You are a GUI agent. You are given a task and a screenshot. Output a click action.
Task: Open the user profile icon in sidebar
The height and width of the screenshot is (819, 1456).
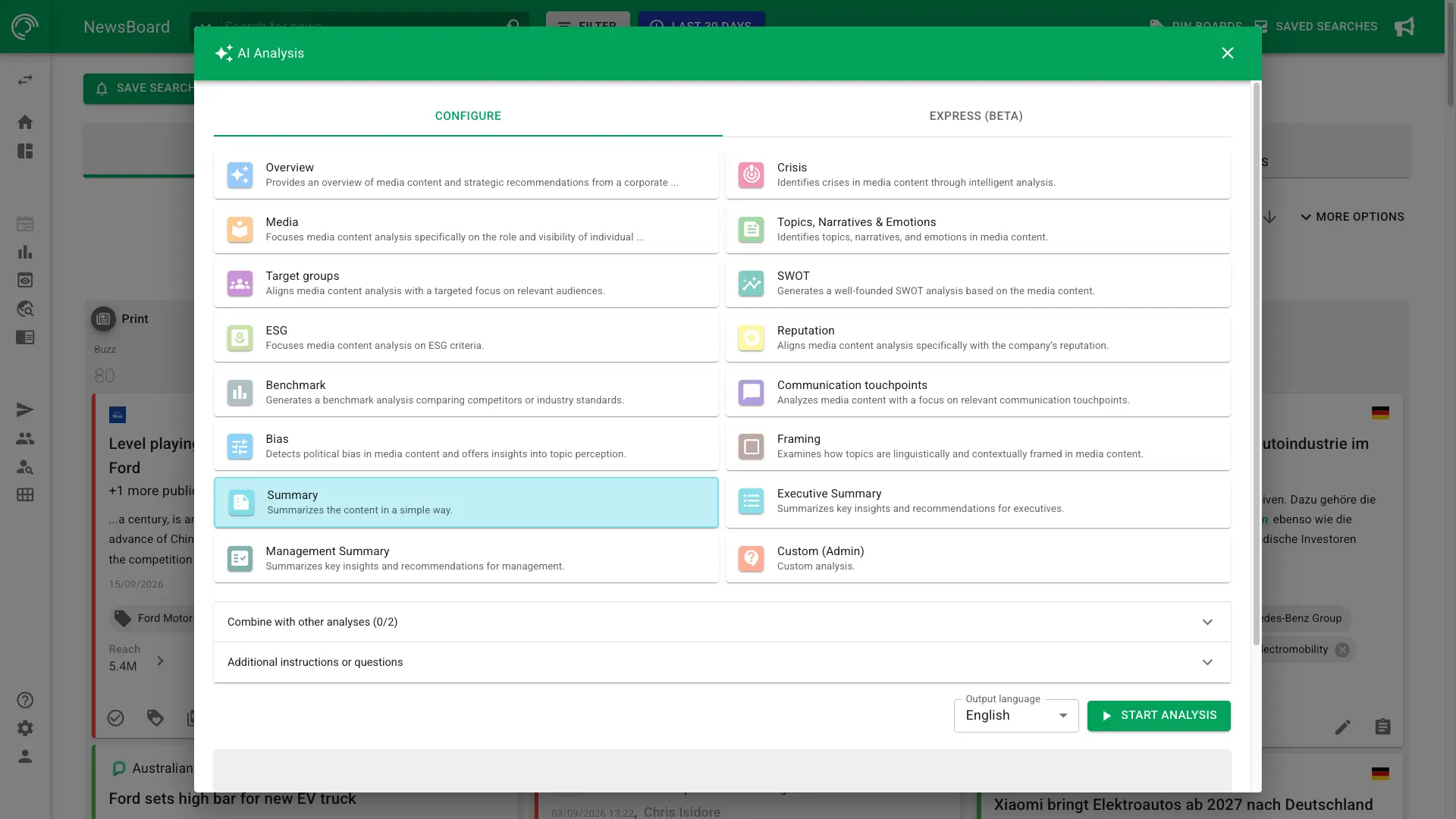pos(25,756)
